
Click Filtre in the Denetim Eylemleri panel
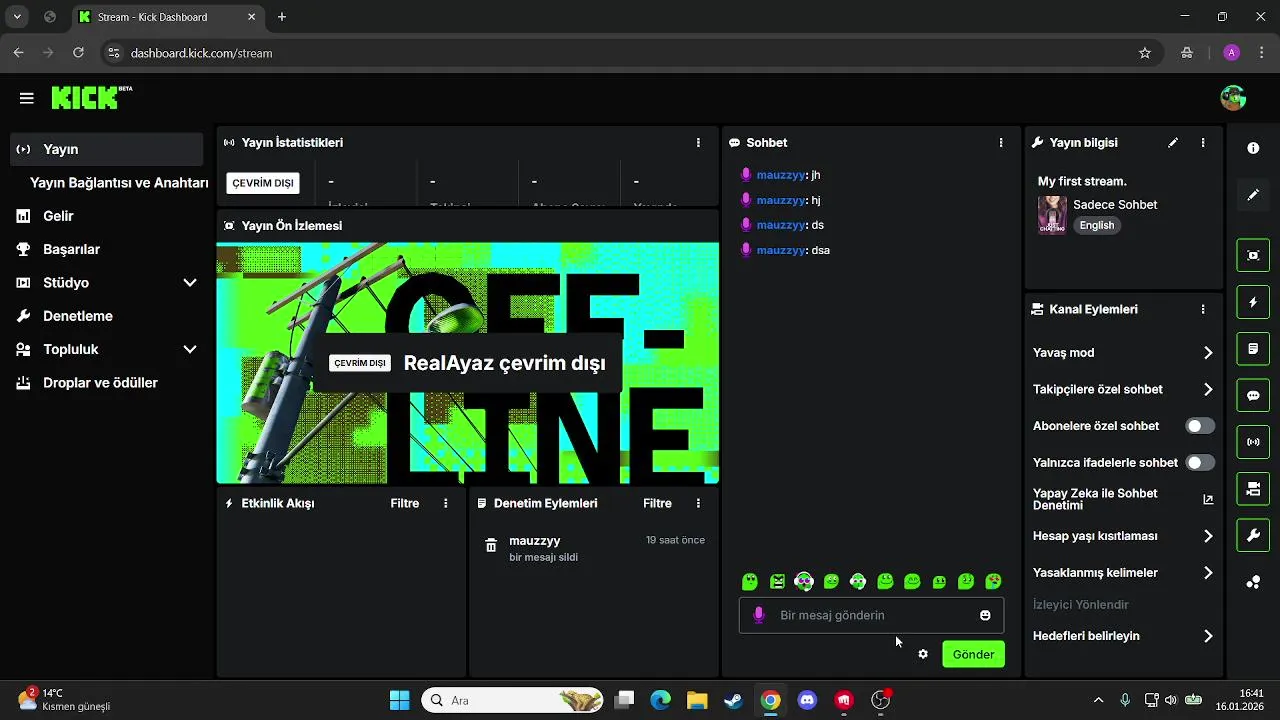point(657,504)
